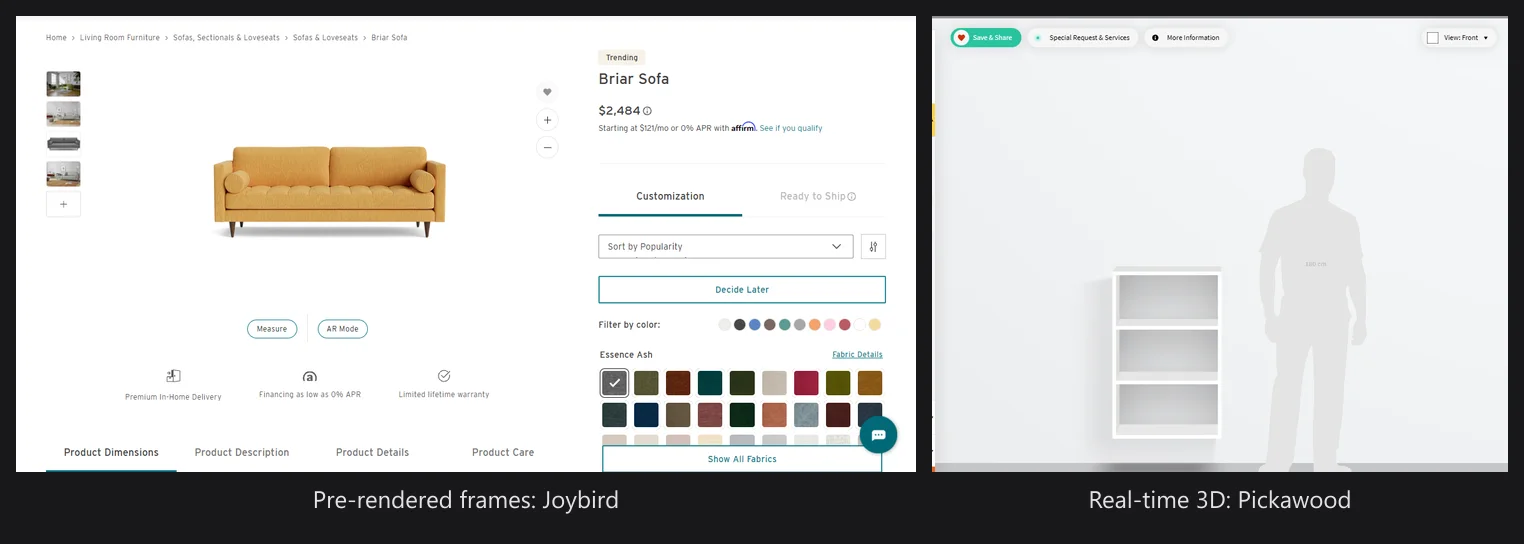The image size is (1524, 544).
Task: Zoom in on the sofa image with plus button
Action: point(547,120)
